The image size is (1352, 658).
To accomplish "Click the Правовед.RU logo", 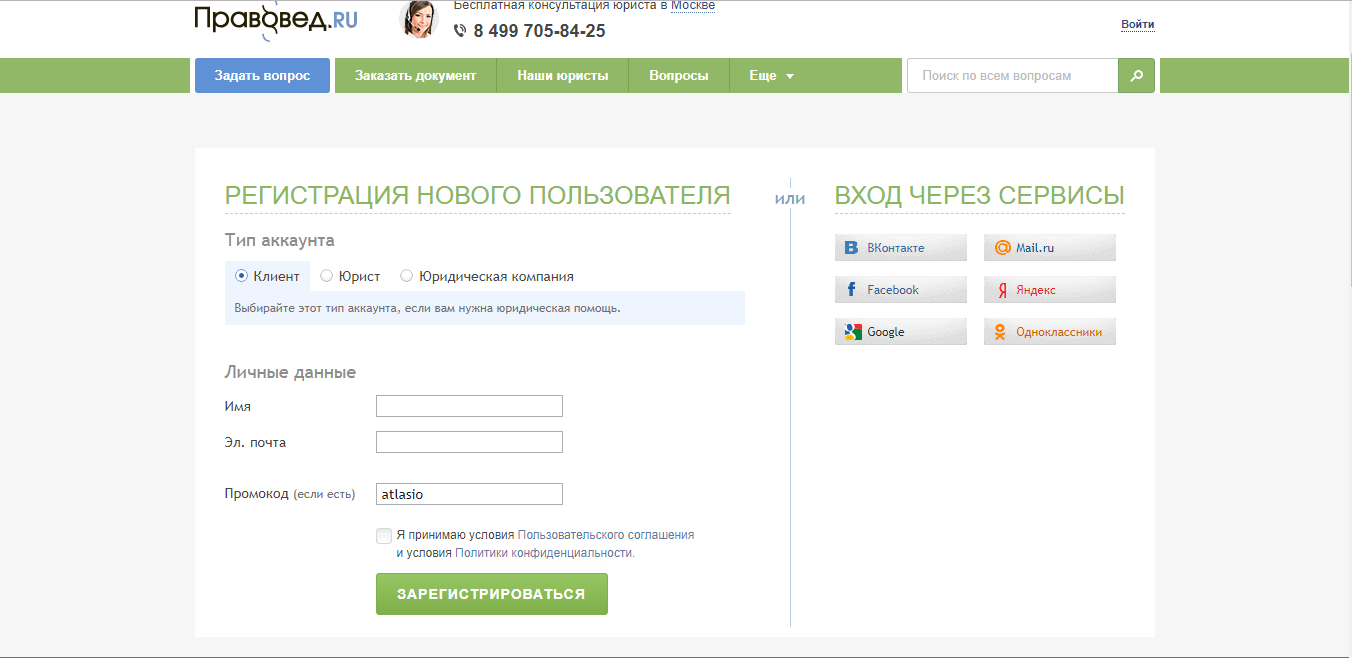I will (275, 20).
